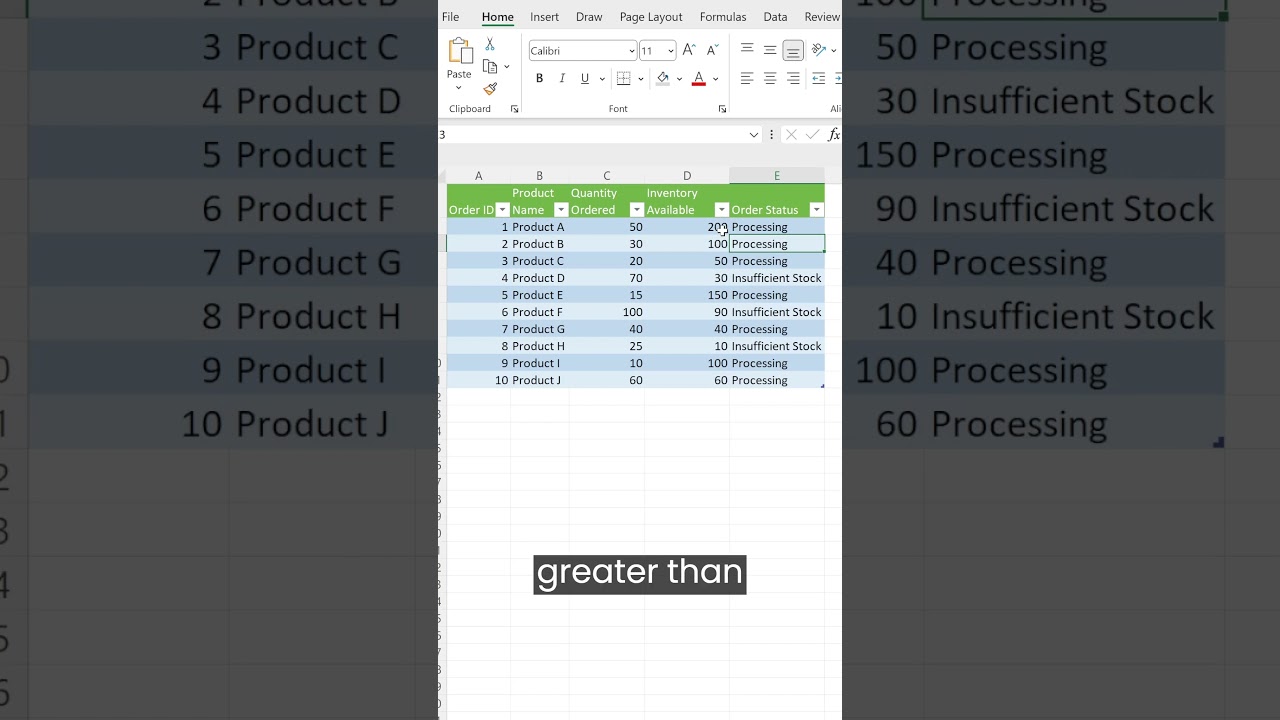Viewport: 1280px width, 720px height.
Task: Open Clipboard group dialog launcher
Action: [515, 109]
